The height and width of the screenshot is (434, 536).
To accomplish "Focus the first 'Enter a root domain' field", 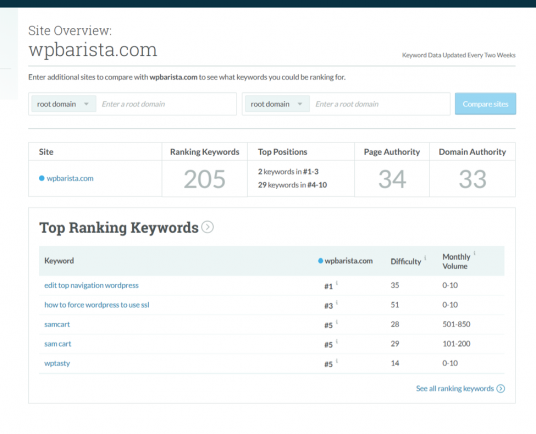I will click(x=166, y=104).
